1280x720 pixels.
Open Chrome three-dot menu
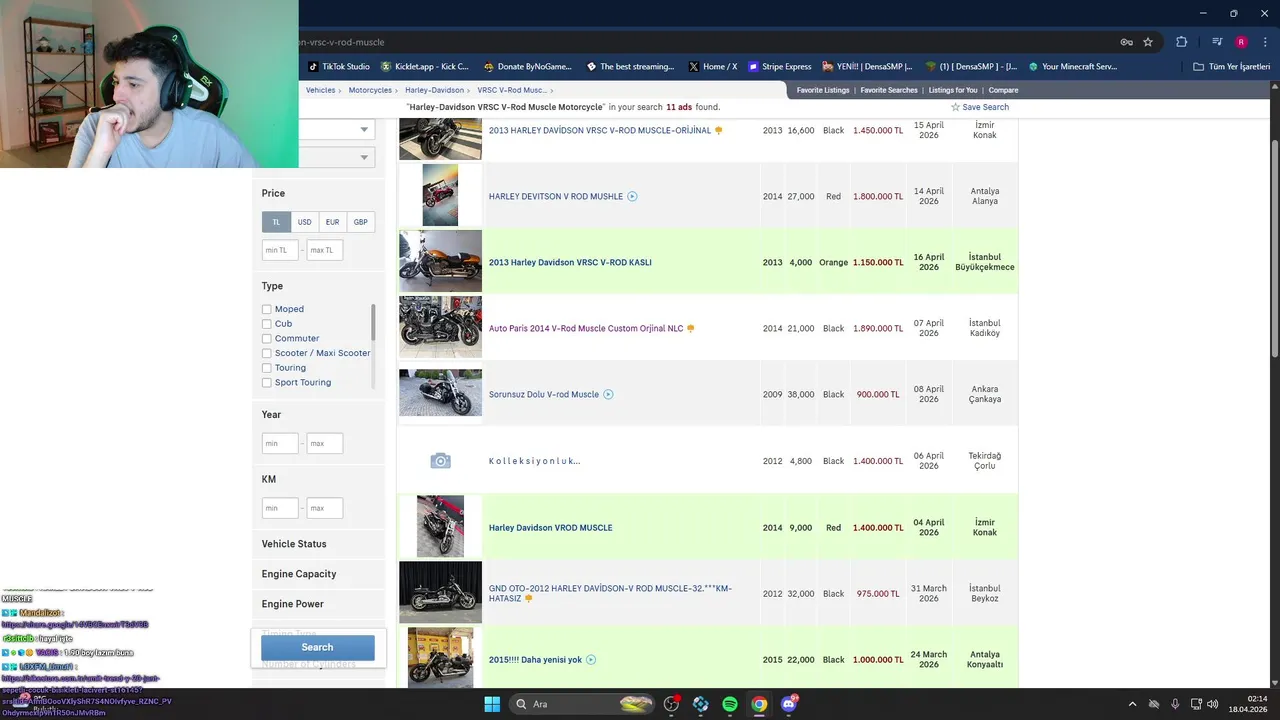[1265, 42]
